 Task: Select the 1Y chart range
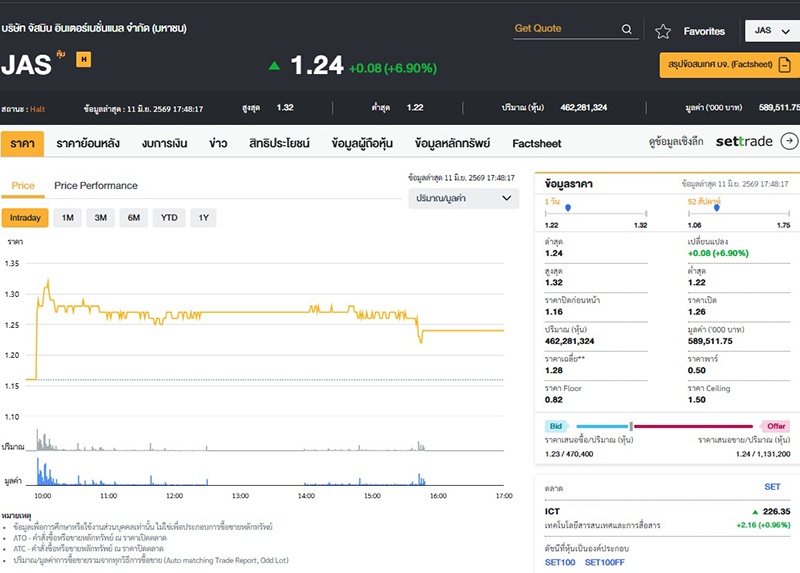click(x=204, y=218)
